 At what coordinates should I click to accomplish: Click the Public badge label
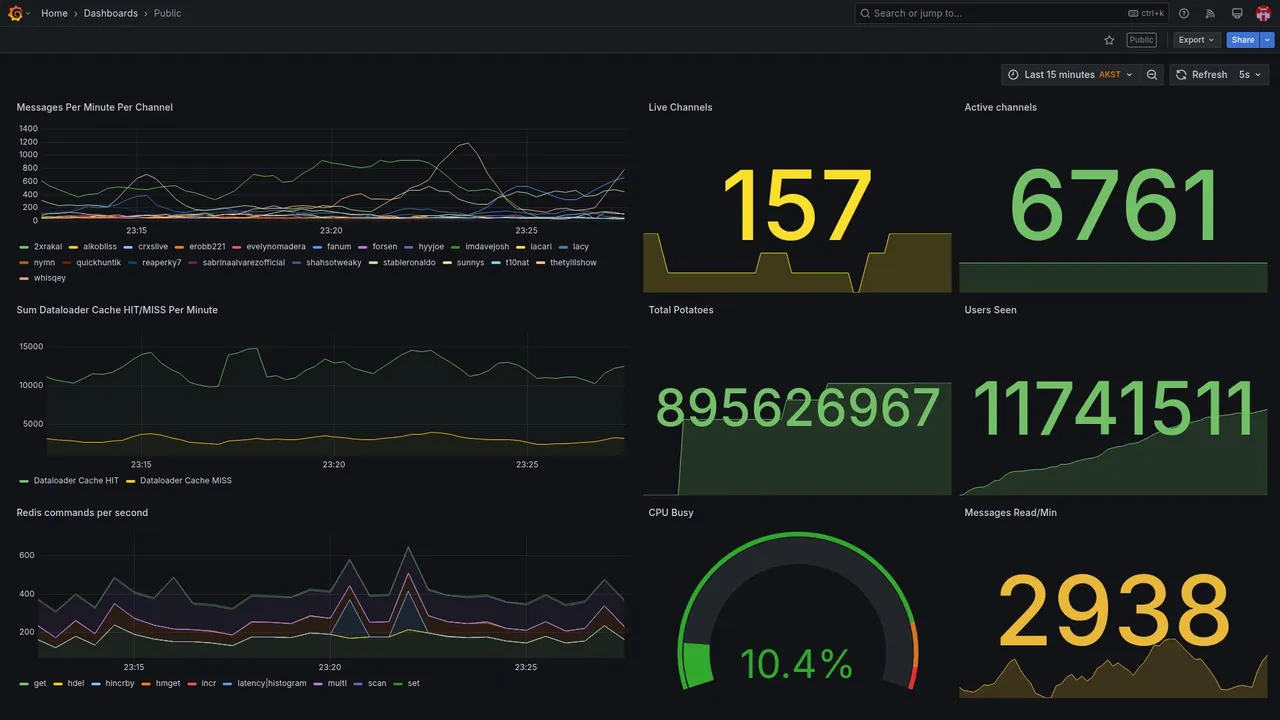1141,40
